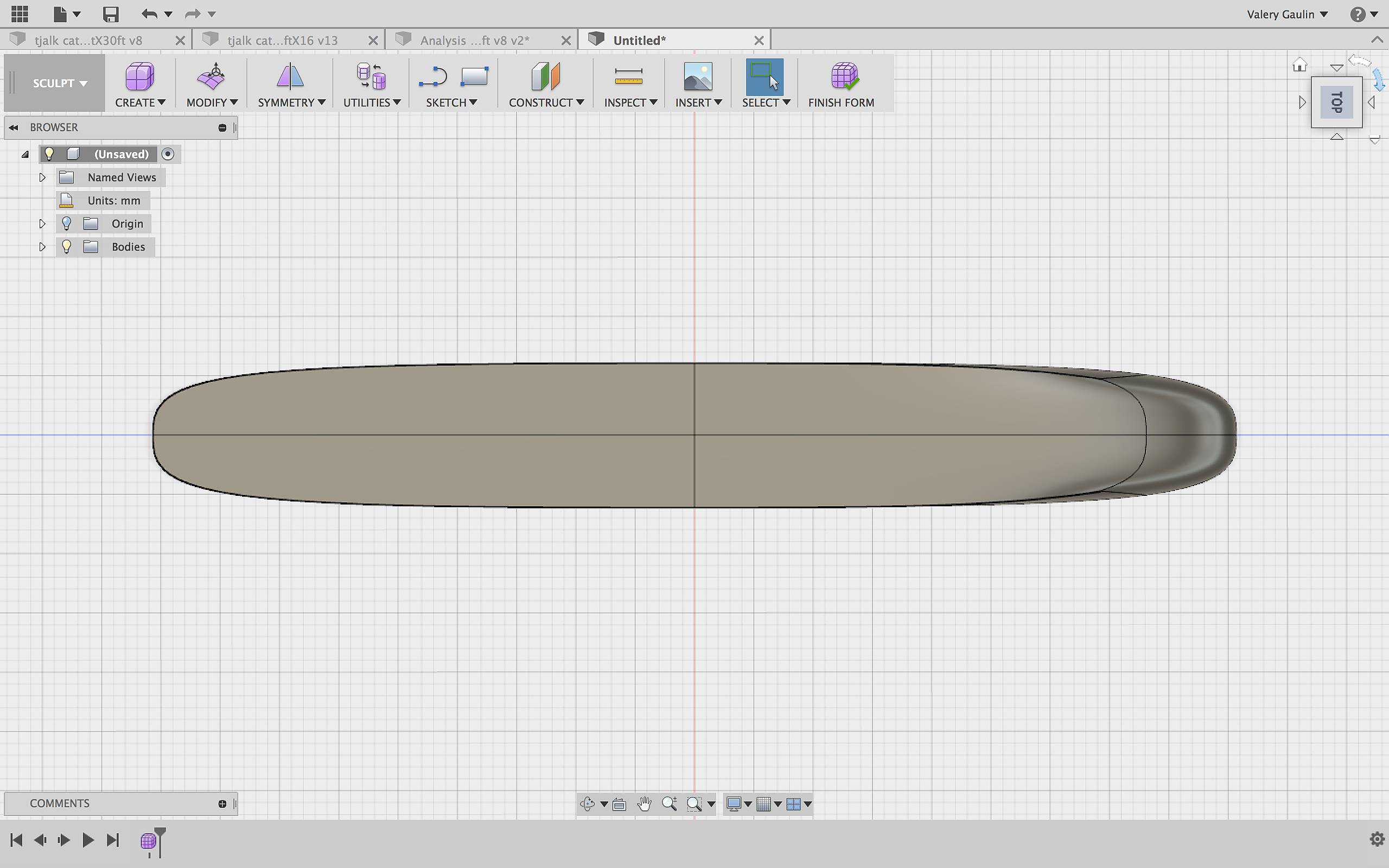Click the sculpt form feature in the timeline

pyautogui.click(x=148, y=841)
